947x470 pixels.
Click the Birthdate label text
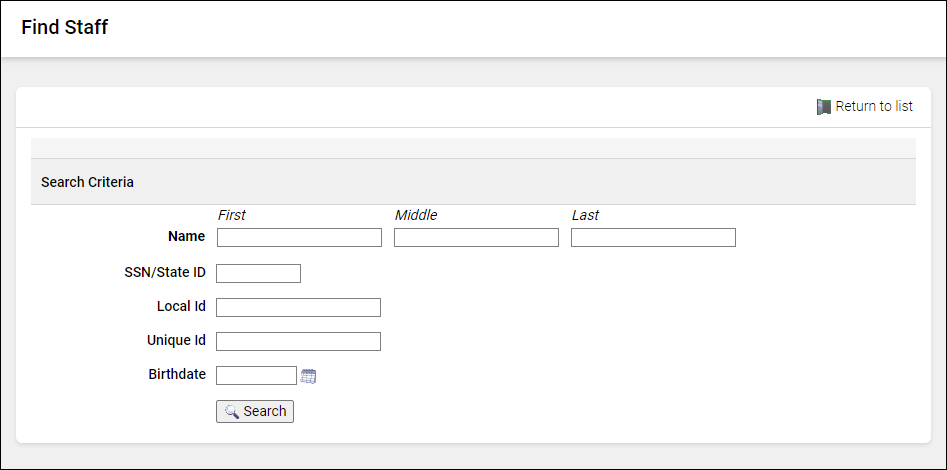177,374
